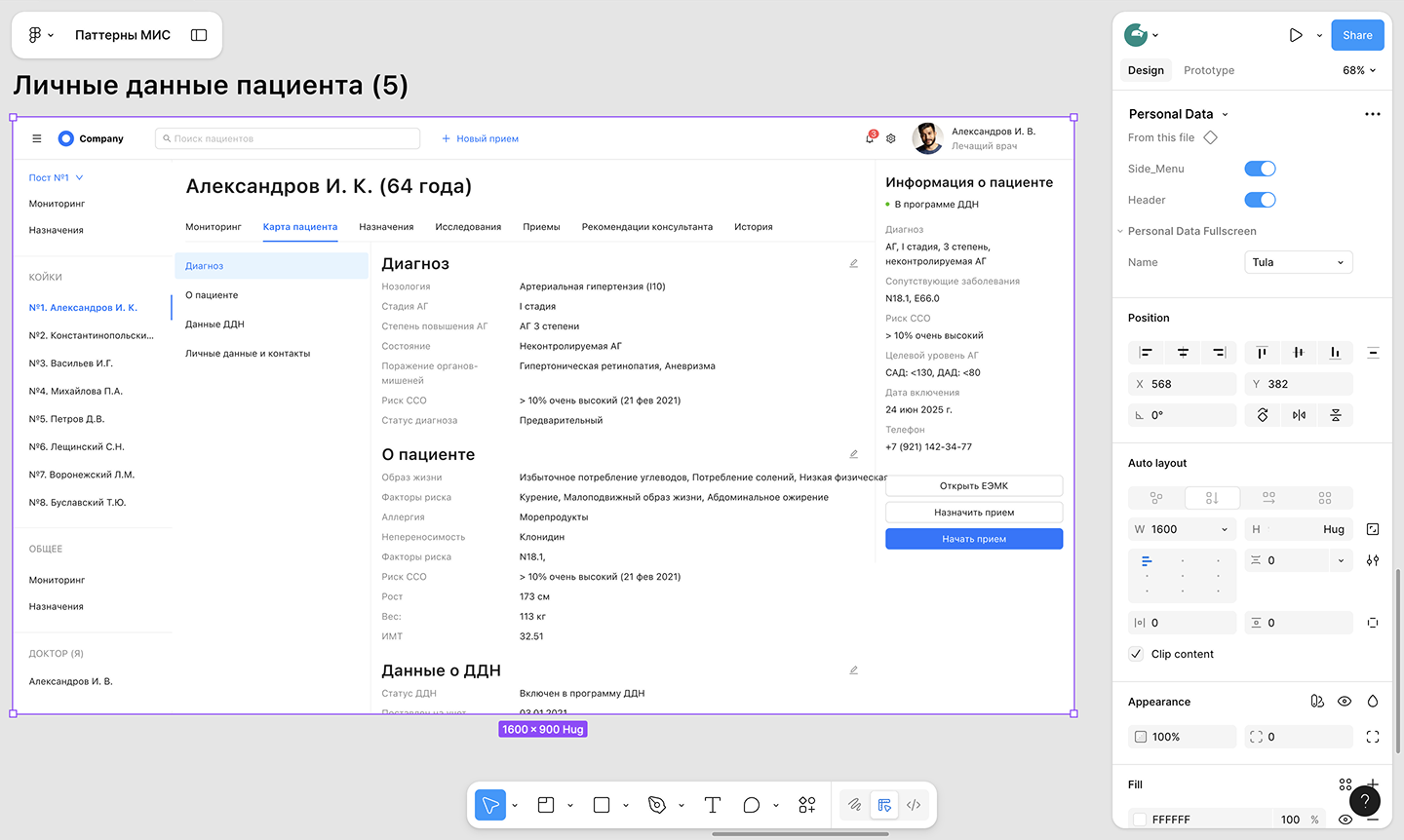
Task: Open Figma help question mark
Action: pyautogui.click(x=1365, y=801)
